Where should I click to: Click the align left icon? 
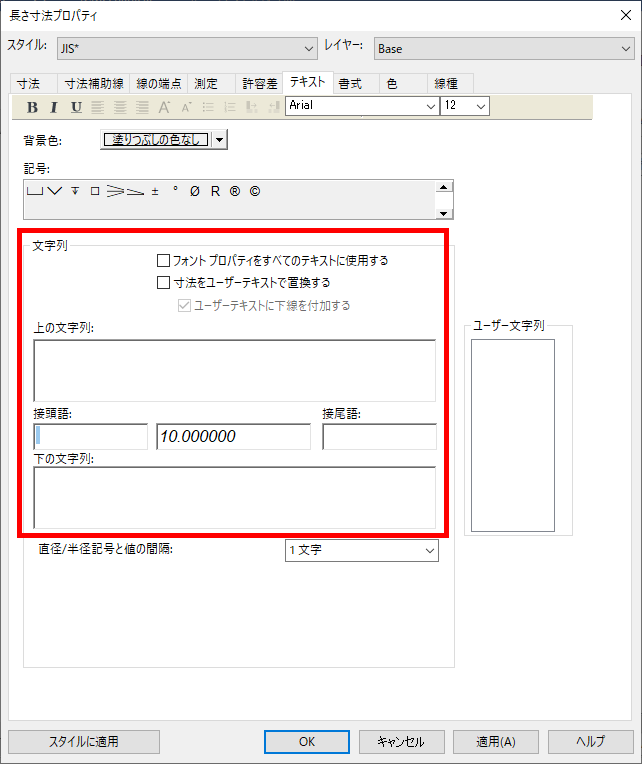click(98, 107)
